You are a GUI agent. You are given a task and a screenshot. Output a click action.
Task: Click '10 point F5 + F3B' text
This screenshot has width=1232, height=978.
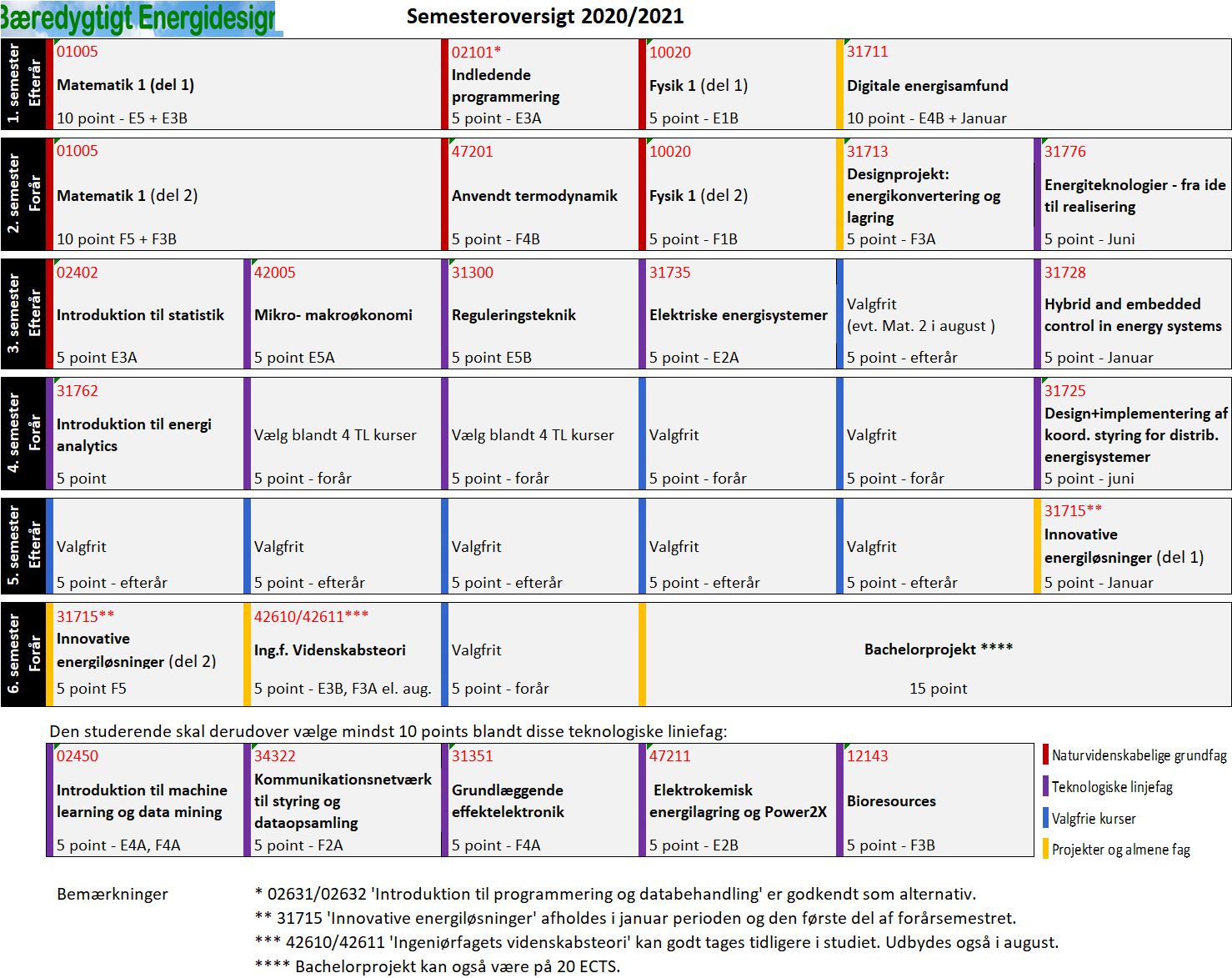pos(117,239)
